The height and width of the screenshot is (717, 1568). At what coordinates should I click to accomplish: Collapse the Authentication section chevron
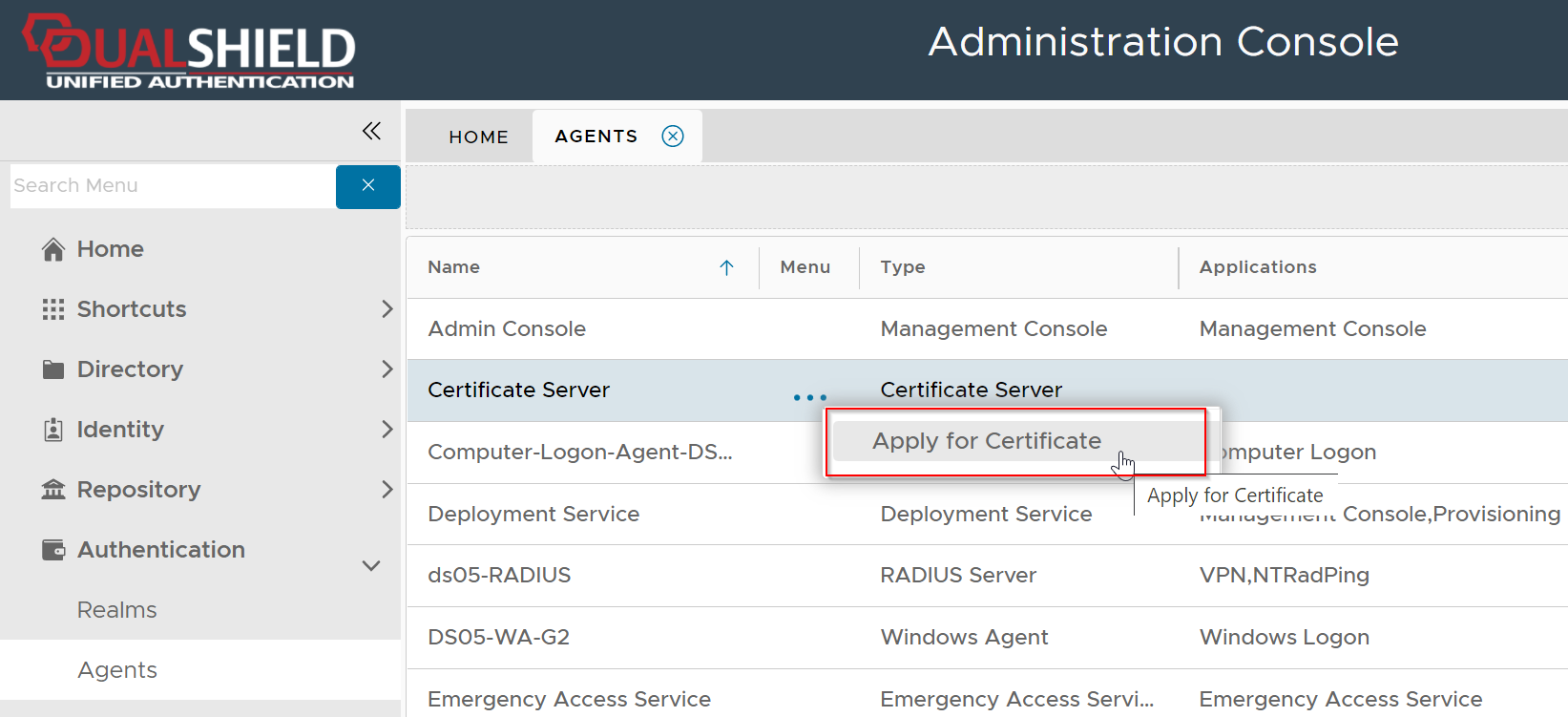(x=371, y=565)
